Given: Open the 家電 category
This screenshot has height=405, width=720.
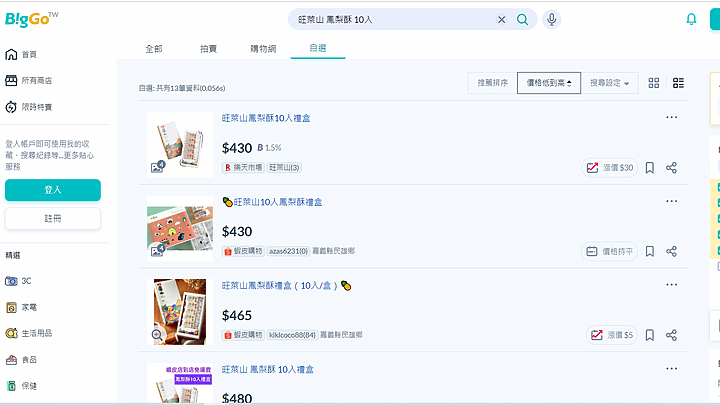Looking at the screenshot, I should click(x=21, y=307).
